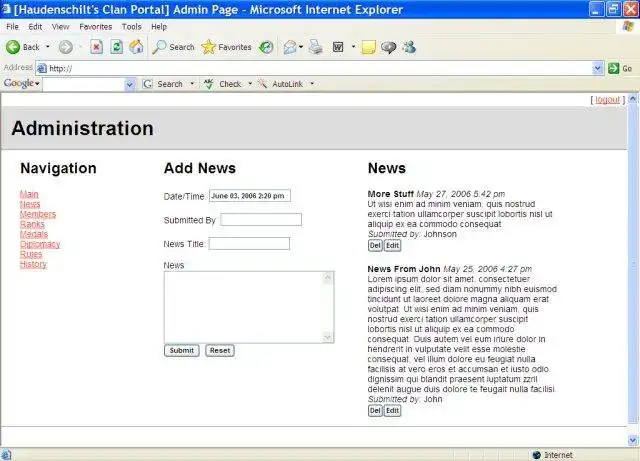Viewport: 640px width, 461px height.
Task: Follow the Diplomacy navigation link
Action: pos(40,244)
